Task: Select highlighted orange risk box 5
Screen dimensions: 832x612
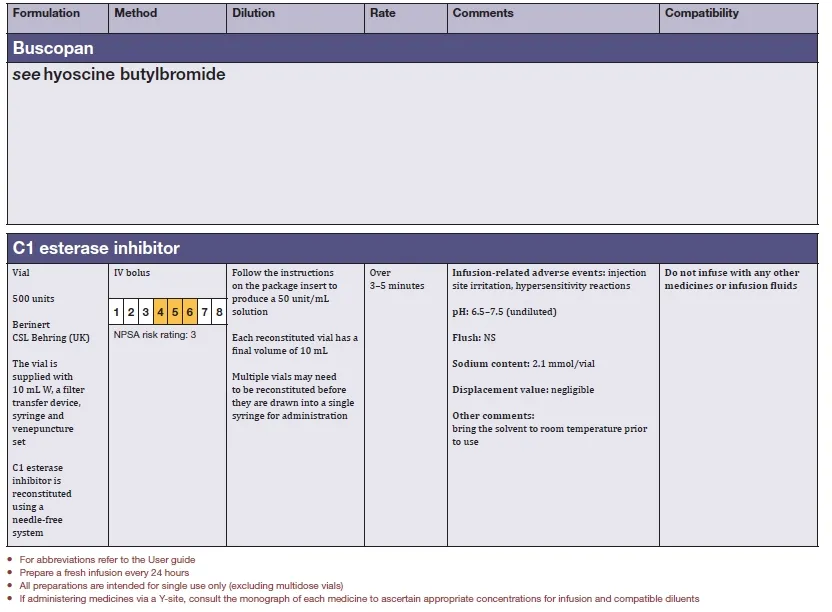Action: click(x=175, y=312)
